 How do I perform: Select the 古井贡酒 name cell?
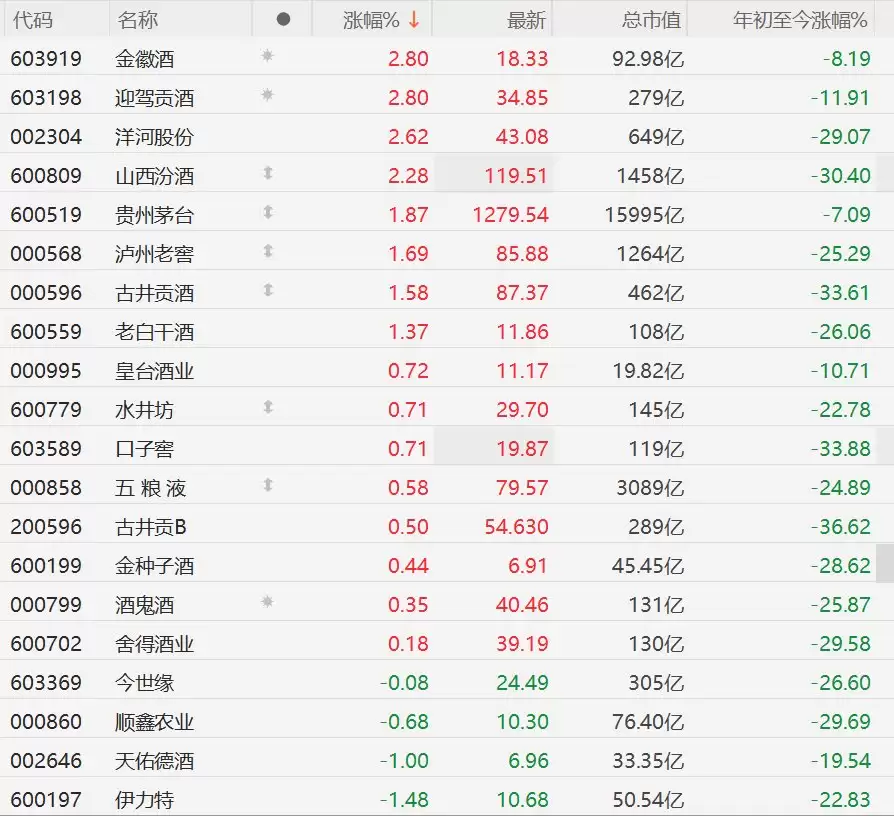pyautogui.click(x=155, y=293)
